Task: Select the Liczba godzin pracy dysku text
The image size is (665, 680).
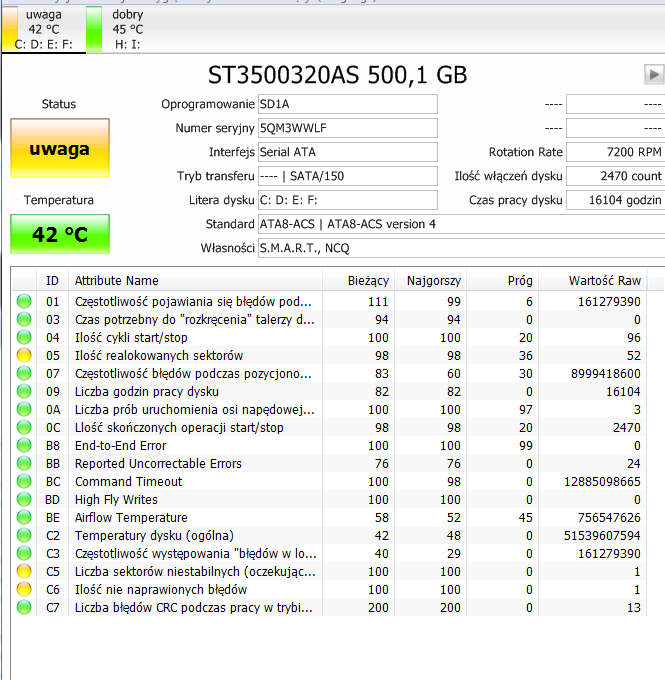Action: 147,392
